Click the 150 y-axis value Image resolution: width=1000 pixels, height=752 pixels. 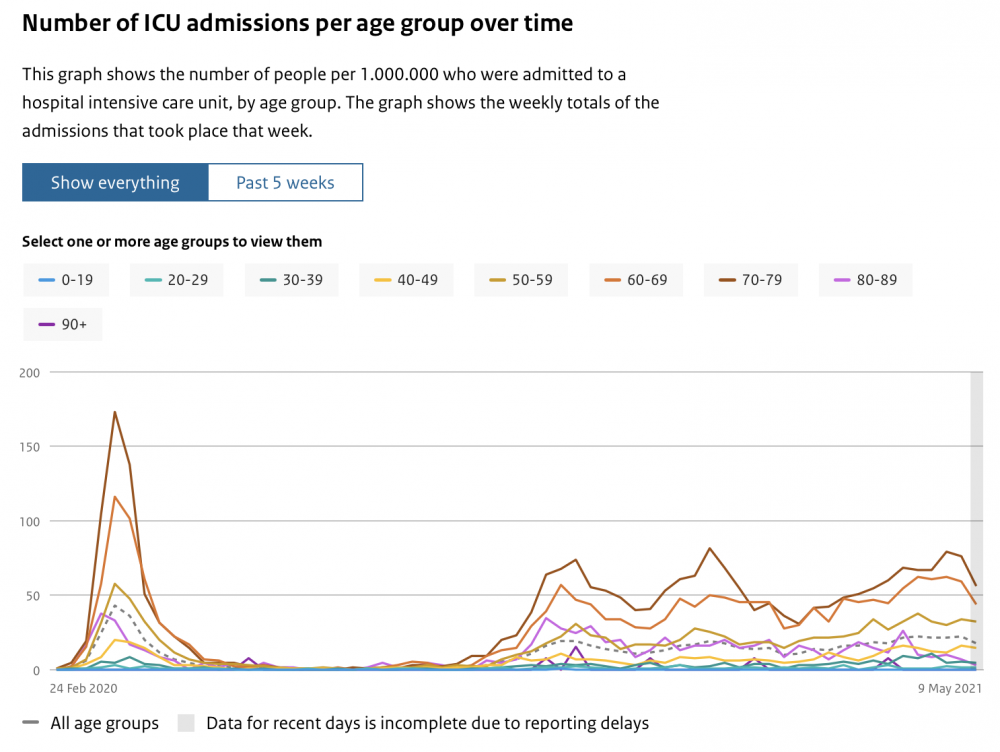pos(29,447)
